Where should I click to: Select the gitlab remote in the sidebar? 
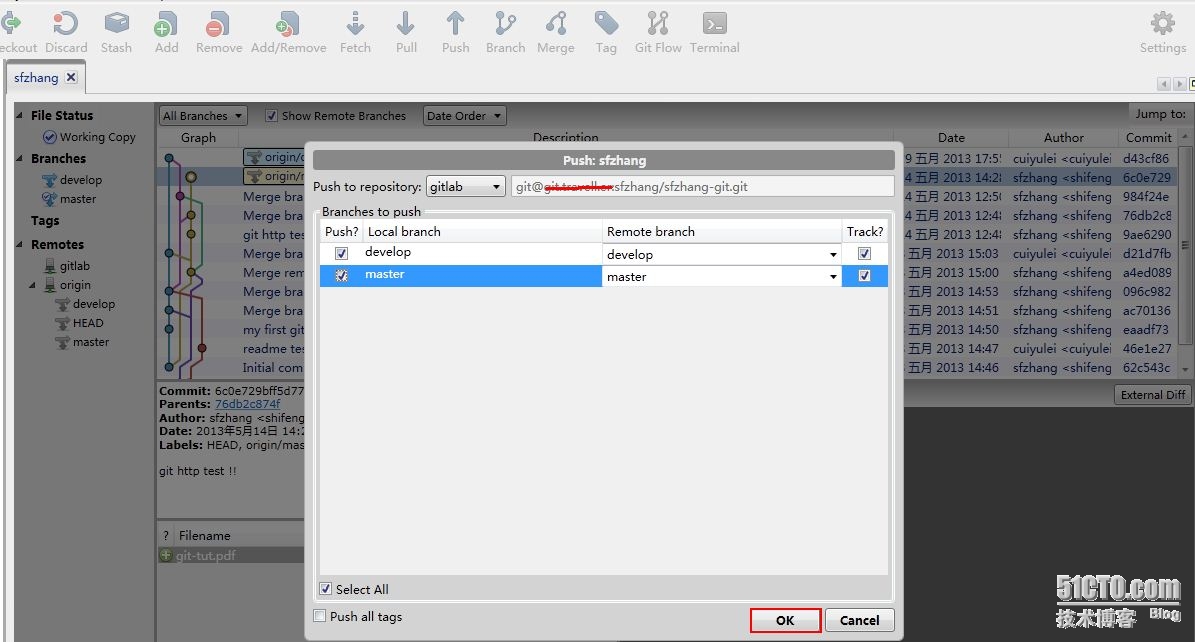click(67, 266)
